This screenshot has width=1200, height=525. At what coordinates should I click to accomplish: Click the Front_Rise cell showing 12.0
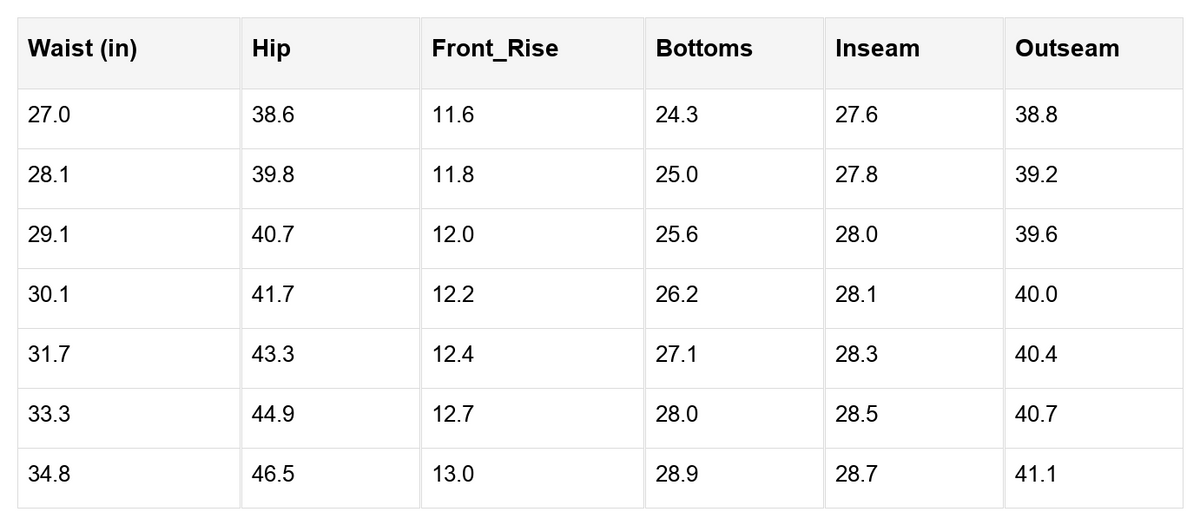532,238
